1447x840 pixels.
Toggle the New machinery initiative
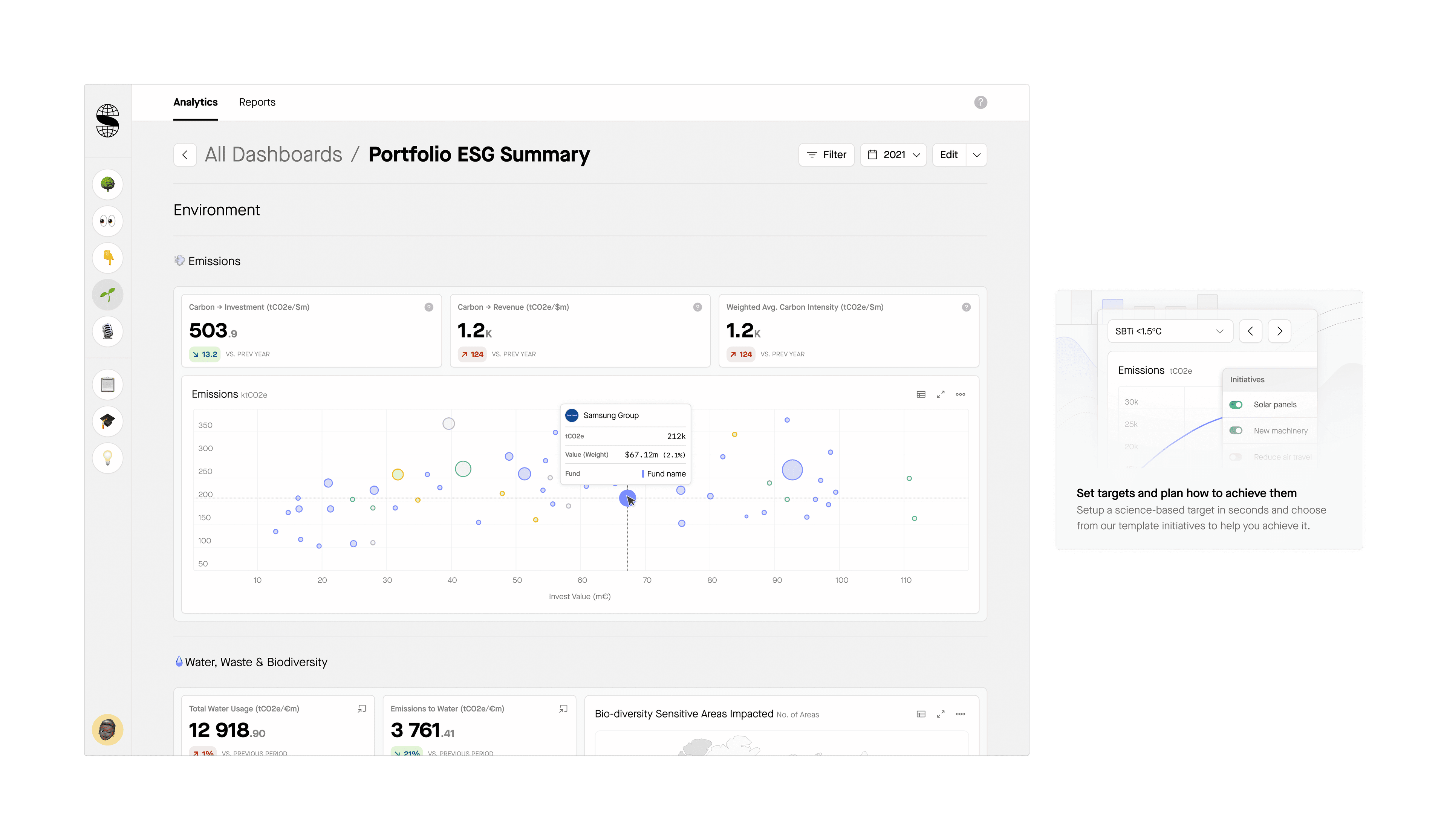(1236, 431)
